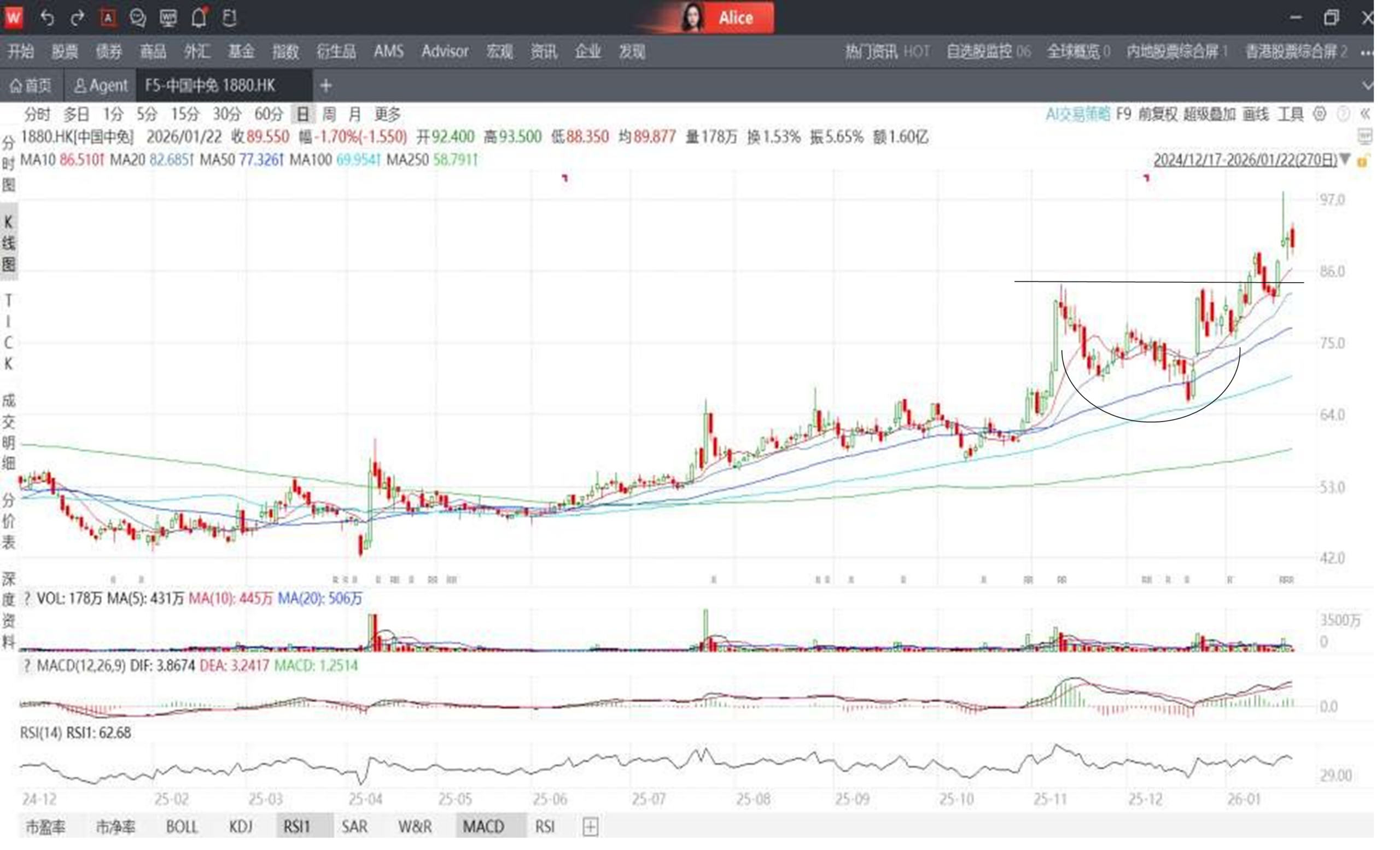The height and width of the screenshot is (850, 1400).
Task: Select the KDJ indicator tab at bottom
Action: (x=241, y=826)
